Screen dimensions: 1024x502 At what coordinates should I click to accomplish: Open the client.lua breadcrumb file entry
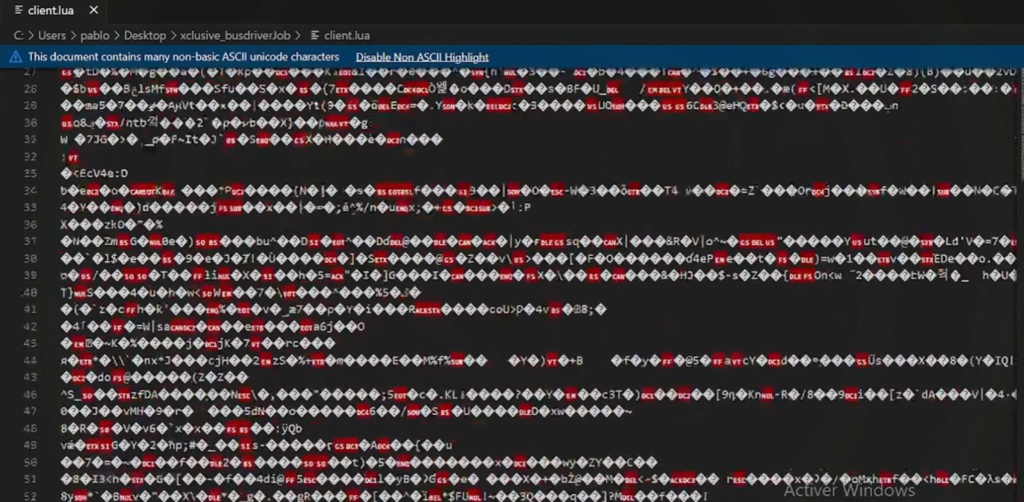[347, 35]
